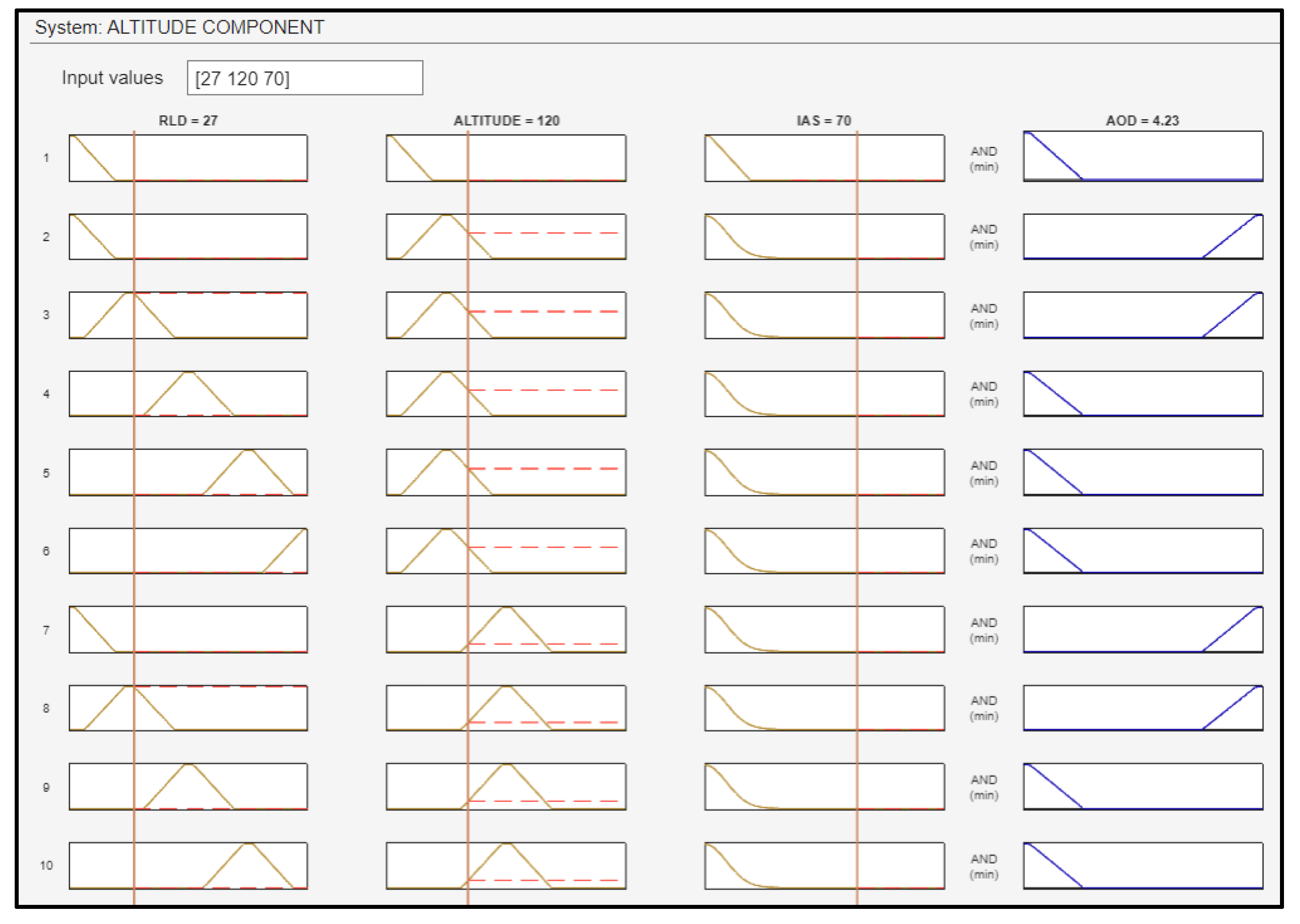Click rule 7 ALTITUDE membership plot
The height and width of the screenshot is (924, 1300).
click(506, 629)
